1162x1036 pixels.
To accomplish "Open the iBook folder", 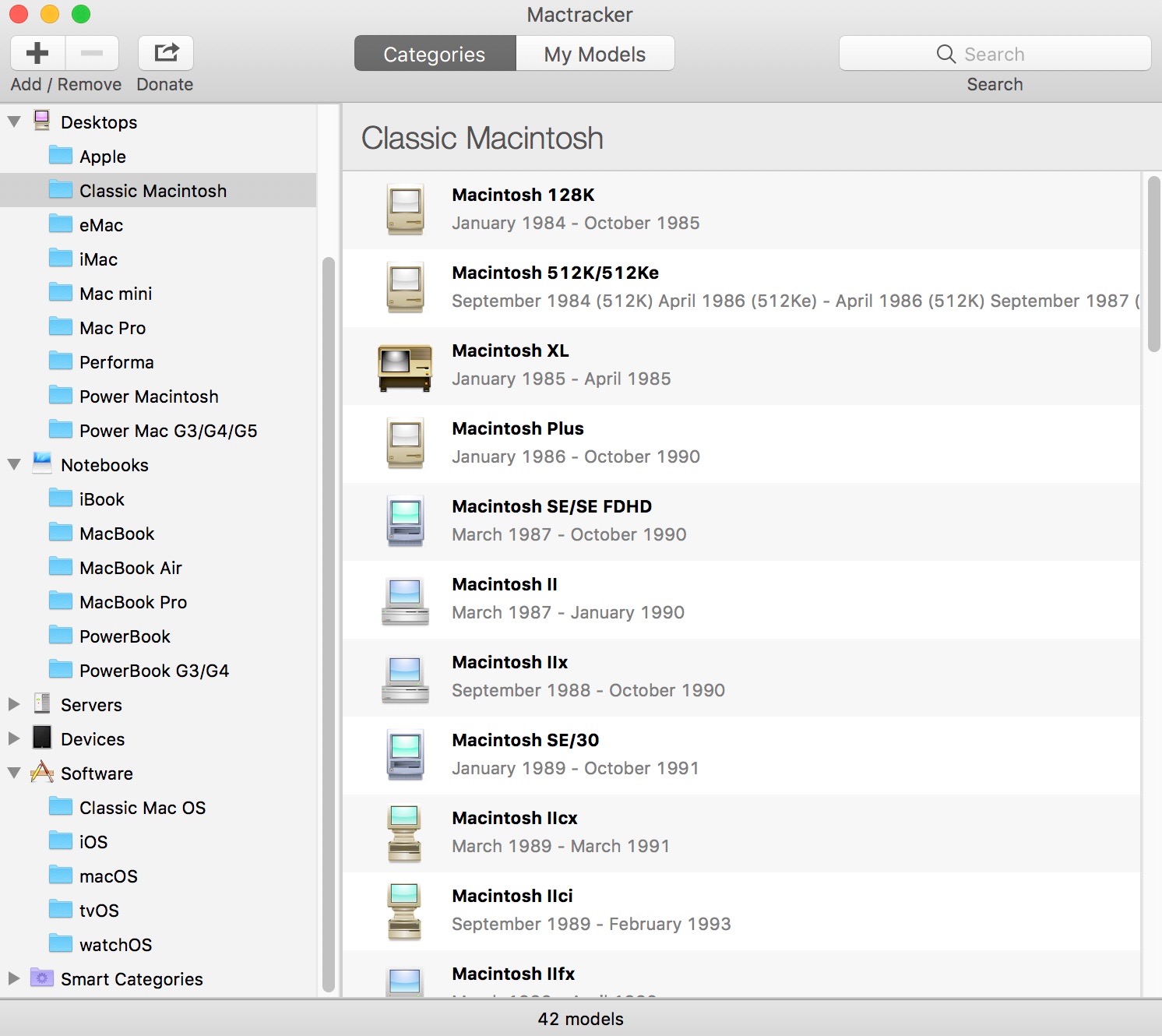I will tap(158, 499).
